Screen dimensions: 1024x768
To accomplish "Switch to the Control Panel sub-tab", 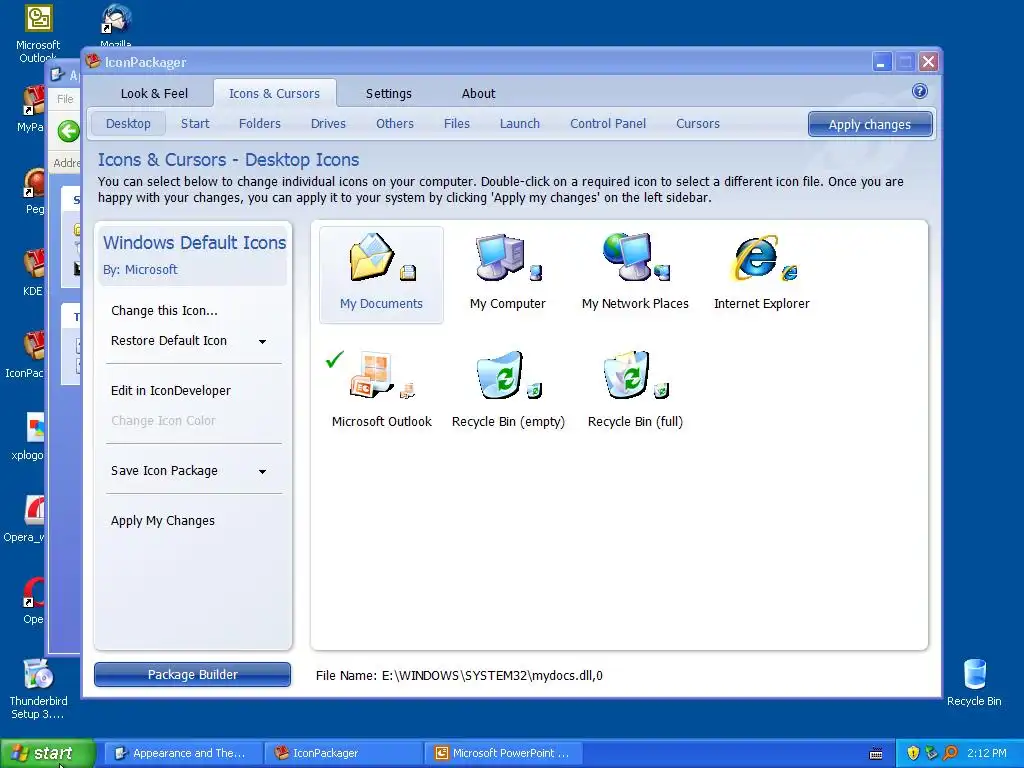I will pos(608,123).
